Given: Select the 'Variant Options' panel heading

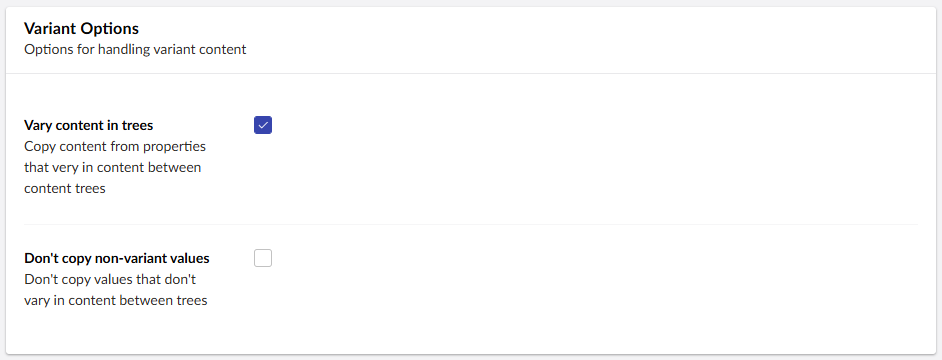Looking at the screenshot, I should point(81,28).
